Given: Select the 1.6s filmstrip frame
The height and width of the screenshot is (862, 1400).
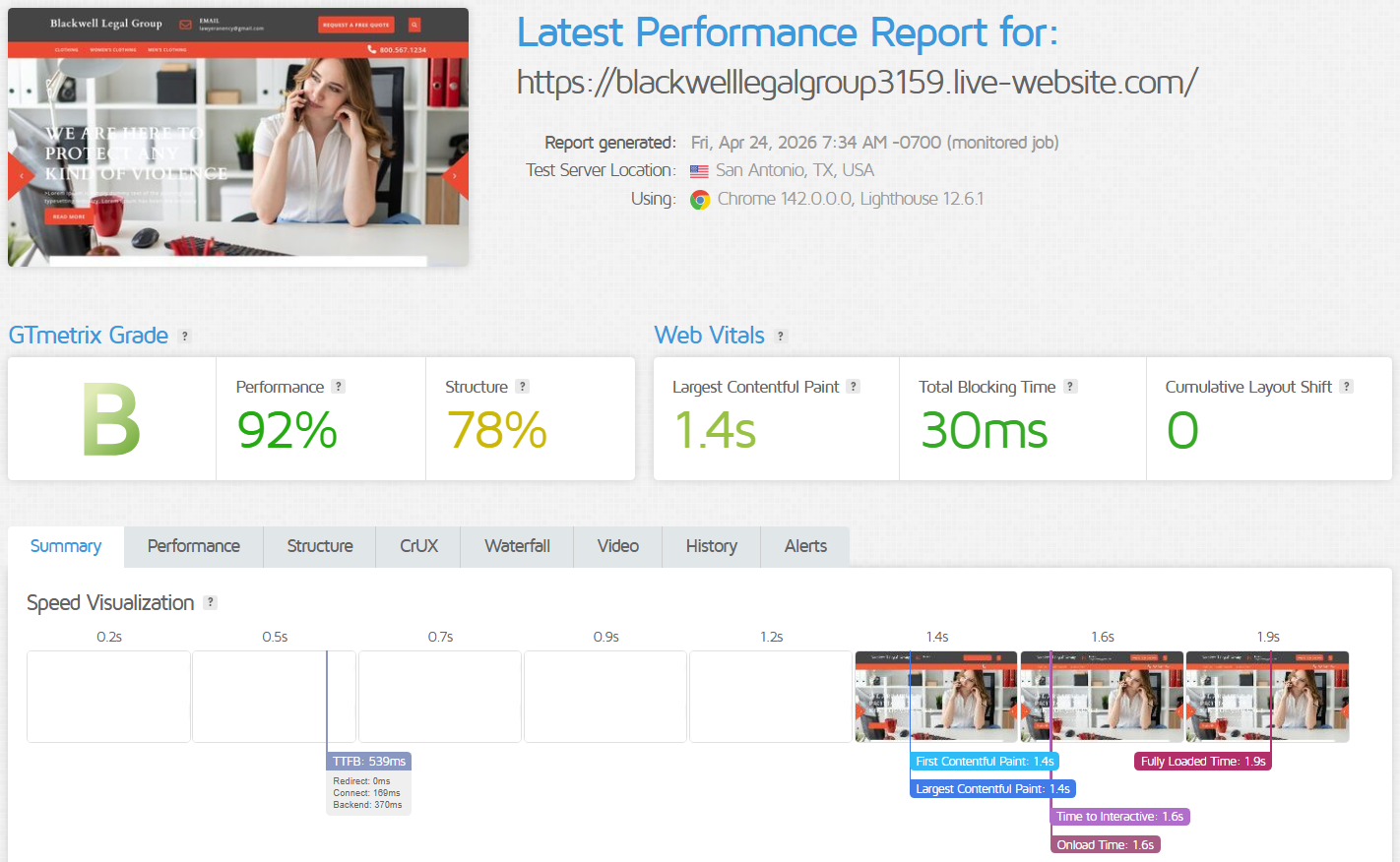Looking at the screenshot, I should pos(1102,697).
